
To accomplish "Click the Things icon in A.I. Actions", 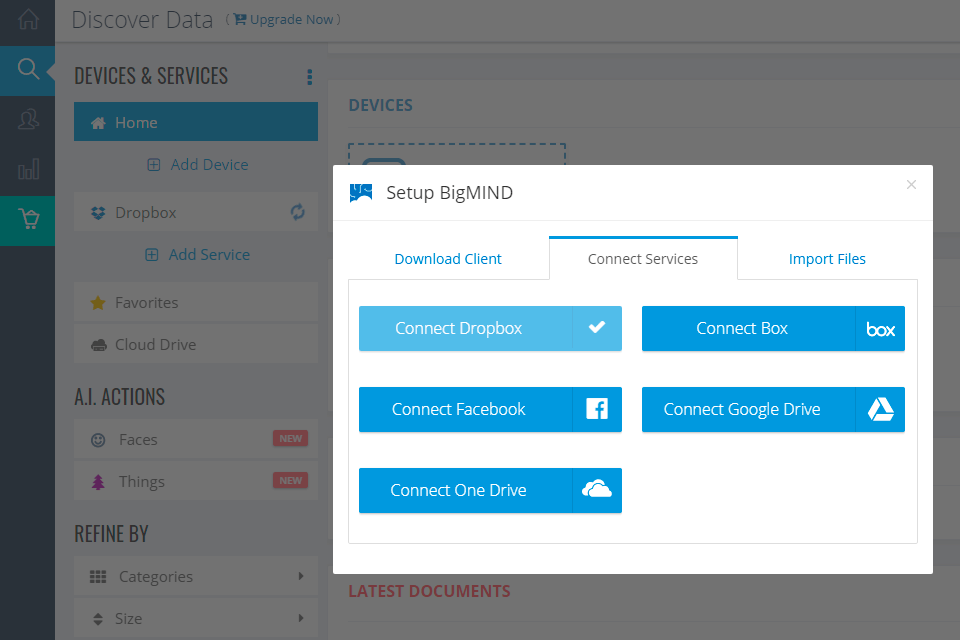I will [97, 480].
